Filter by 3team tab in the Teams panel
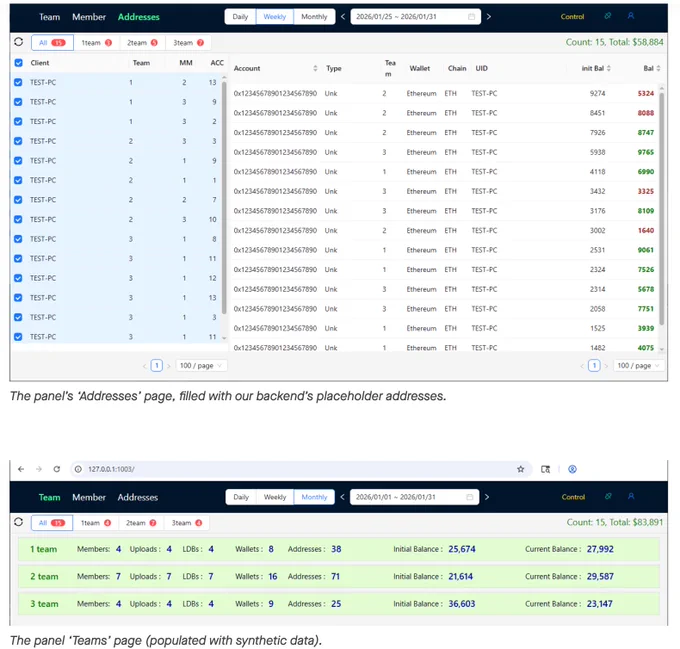 [186, 523]
